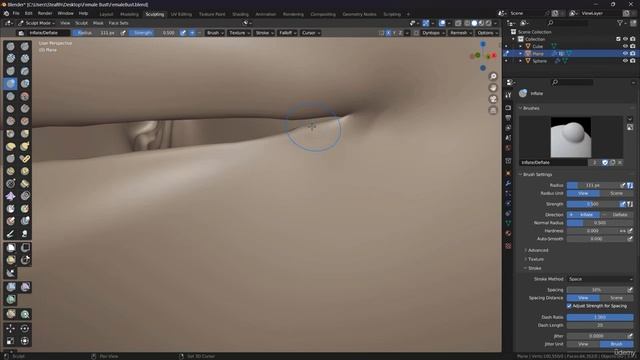Image resolution: width=640 pixels, height=360 pixels.
Task: Set Radius Unit to Scene
Action: click(617, 193)
